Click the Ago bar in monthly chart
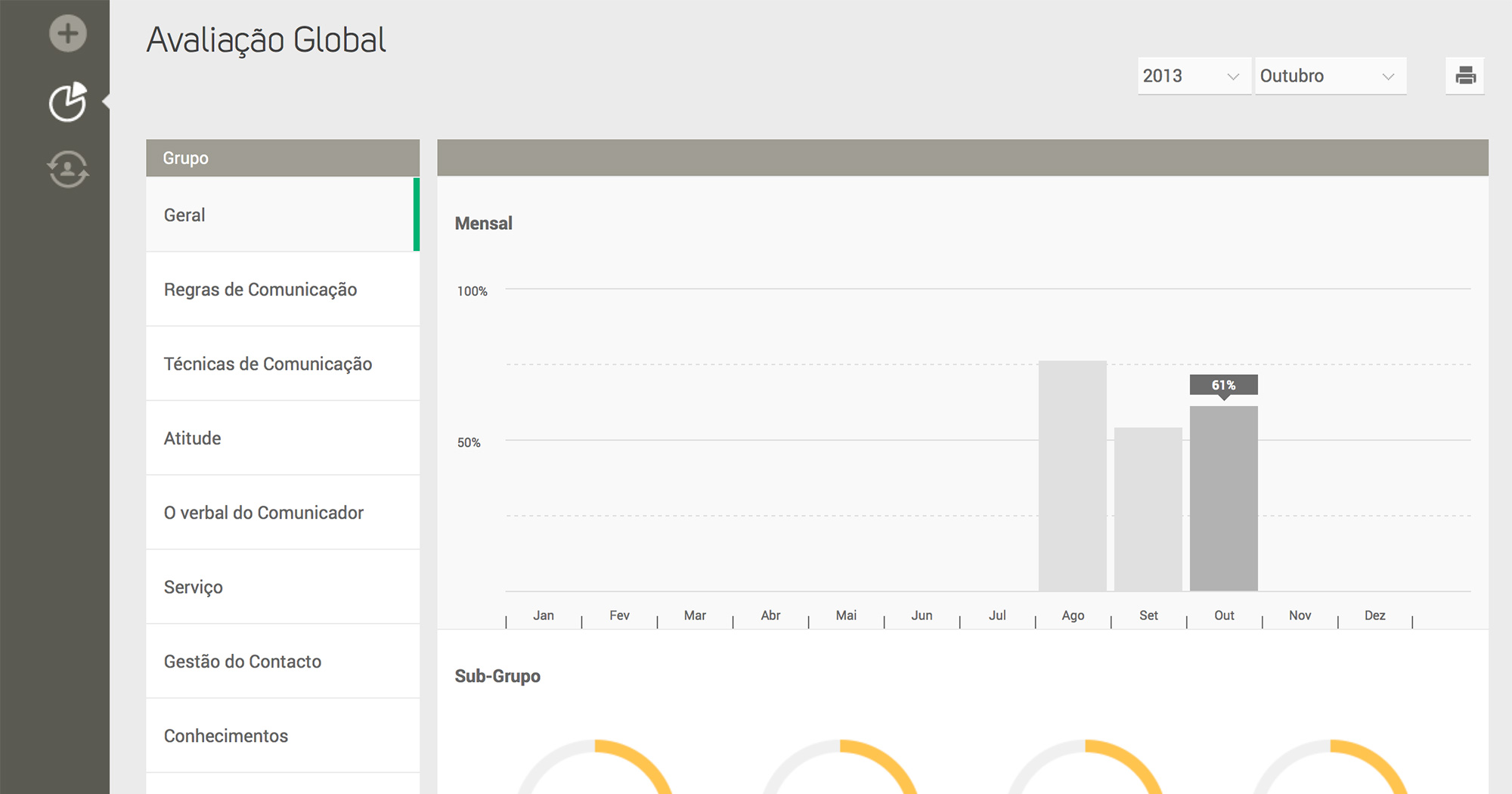 (x=1073, y=476)
